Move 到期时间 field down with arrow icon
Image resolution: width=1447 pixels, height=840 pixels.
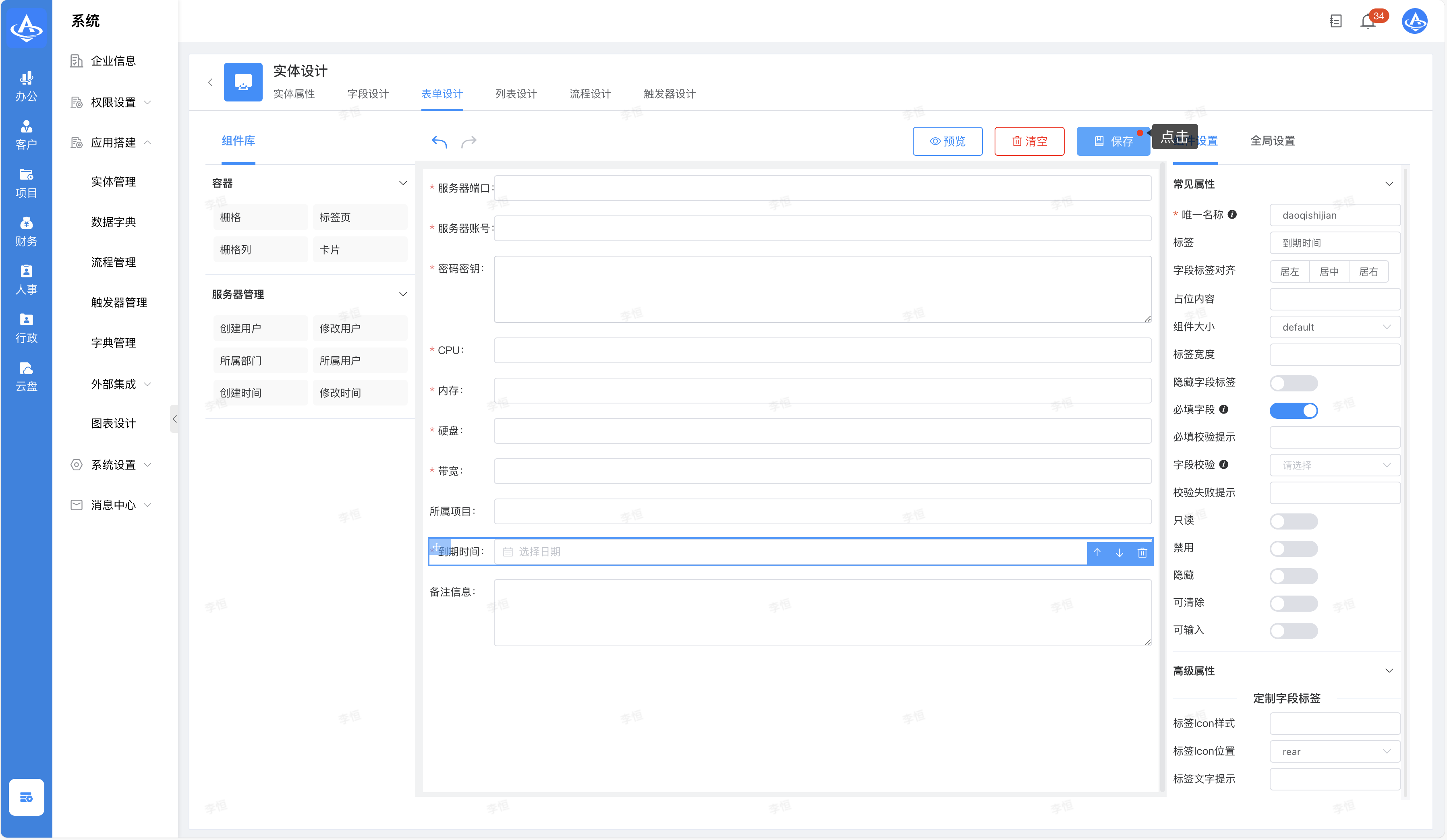(x=1119, y=552)
